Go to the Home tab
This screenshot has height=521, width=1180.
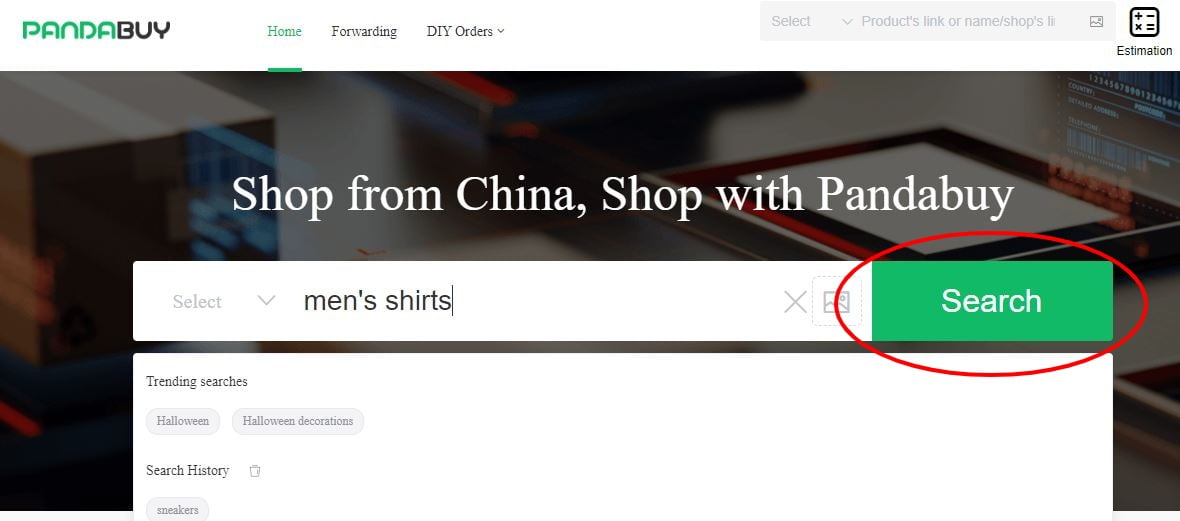[x=284, y=32]
